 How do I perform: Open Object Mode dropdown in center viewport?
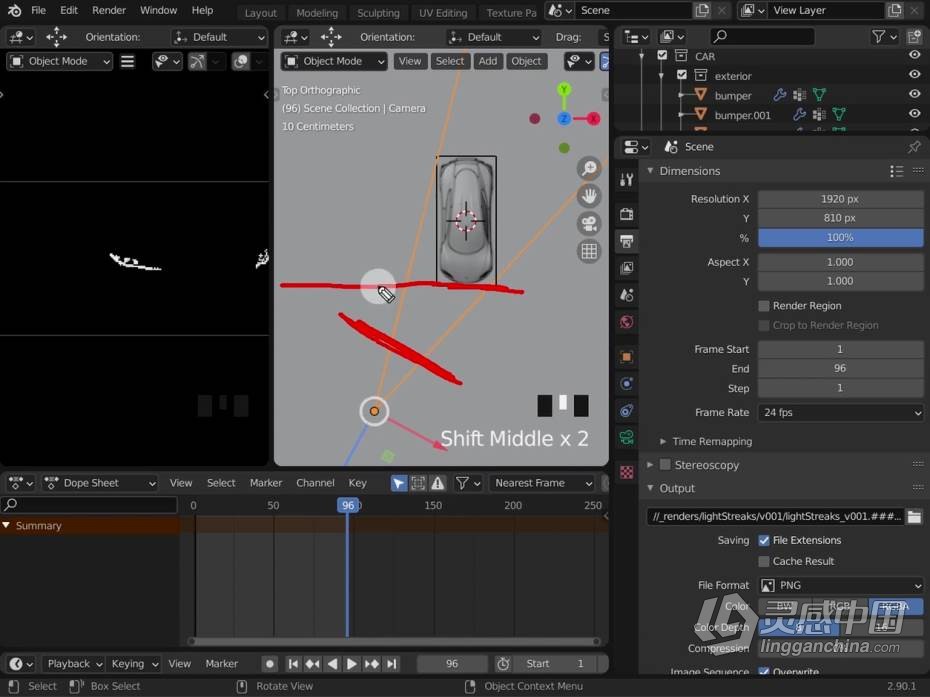pos(334,61)
